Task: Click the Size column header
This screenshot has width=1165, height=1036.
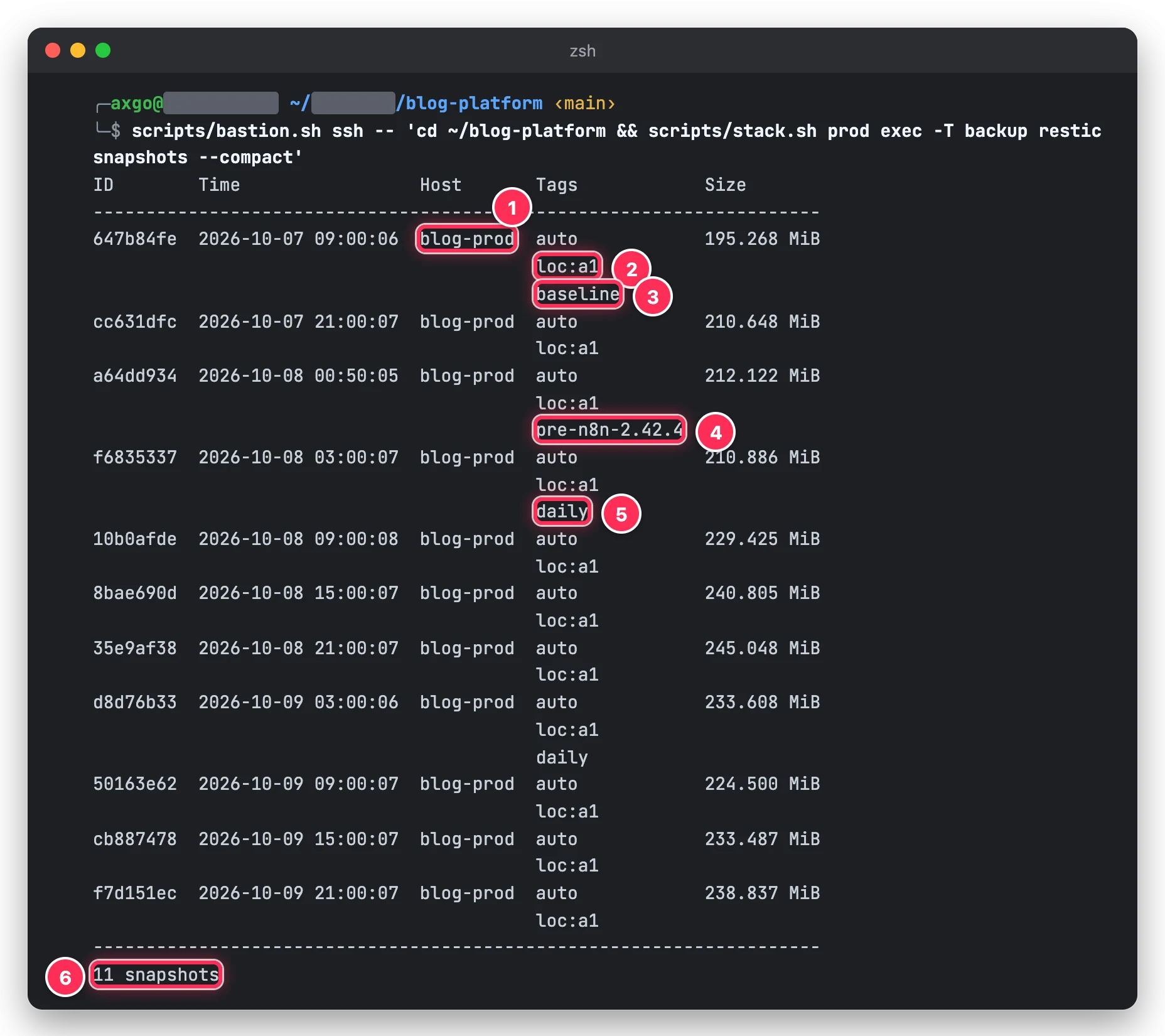Action: (x=725, y=185)
